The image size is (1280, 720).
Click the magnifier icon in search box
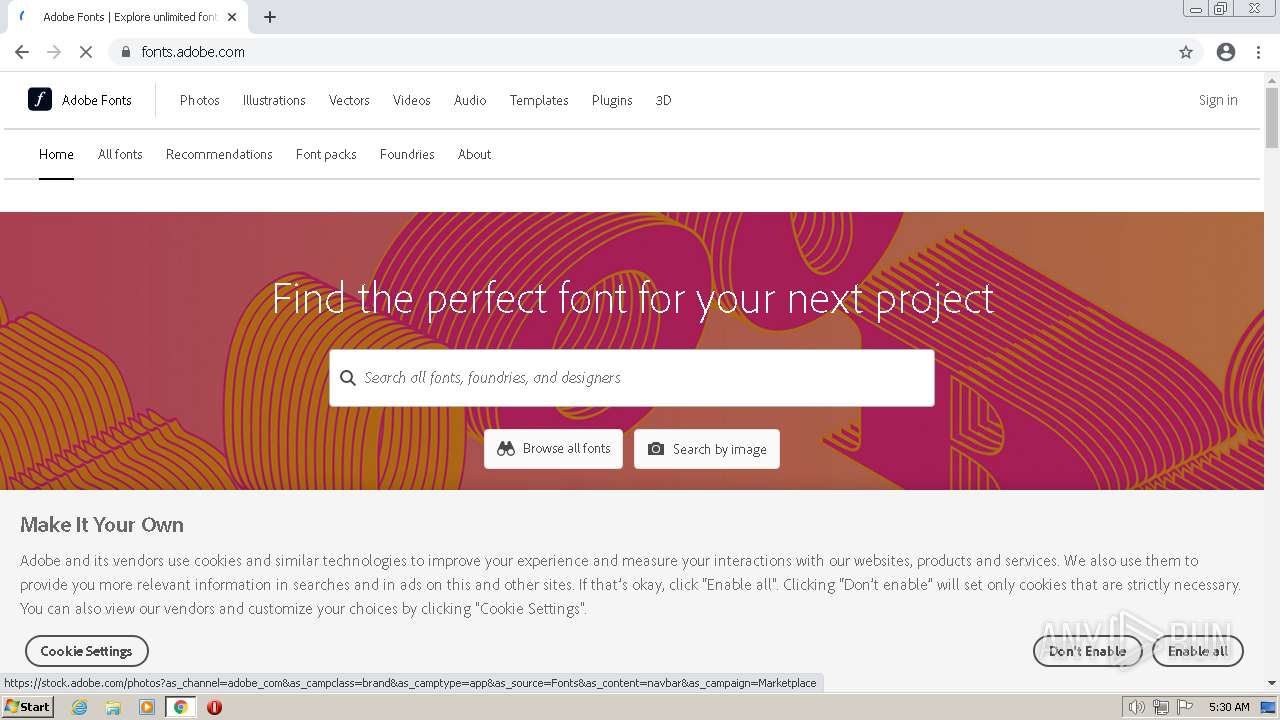[x=348, y=378]
